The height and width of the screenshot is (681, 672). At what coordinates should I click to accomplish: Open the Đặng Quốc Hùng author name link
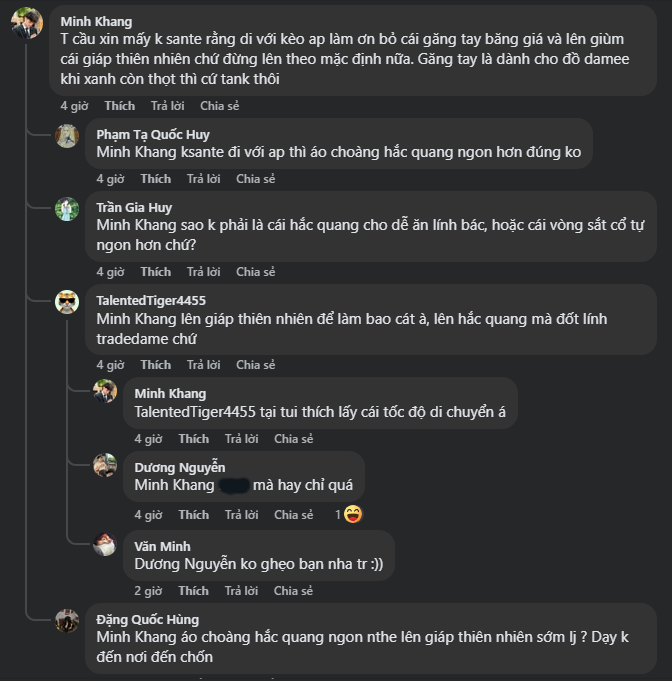[x=147, y=620]
